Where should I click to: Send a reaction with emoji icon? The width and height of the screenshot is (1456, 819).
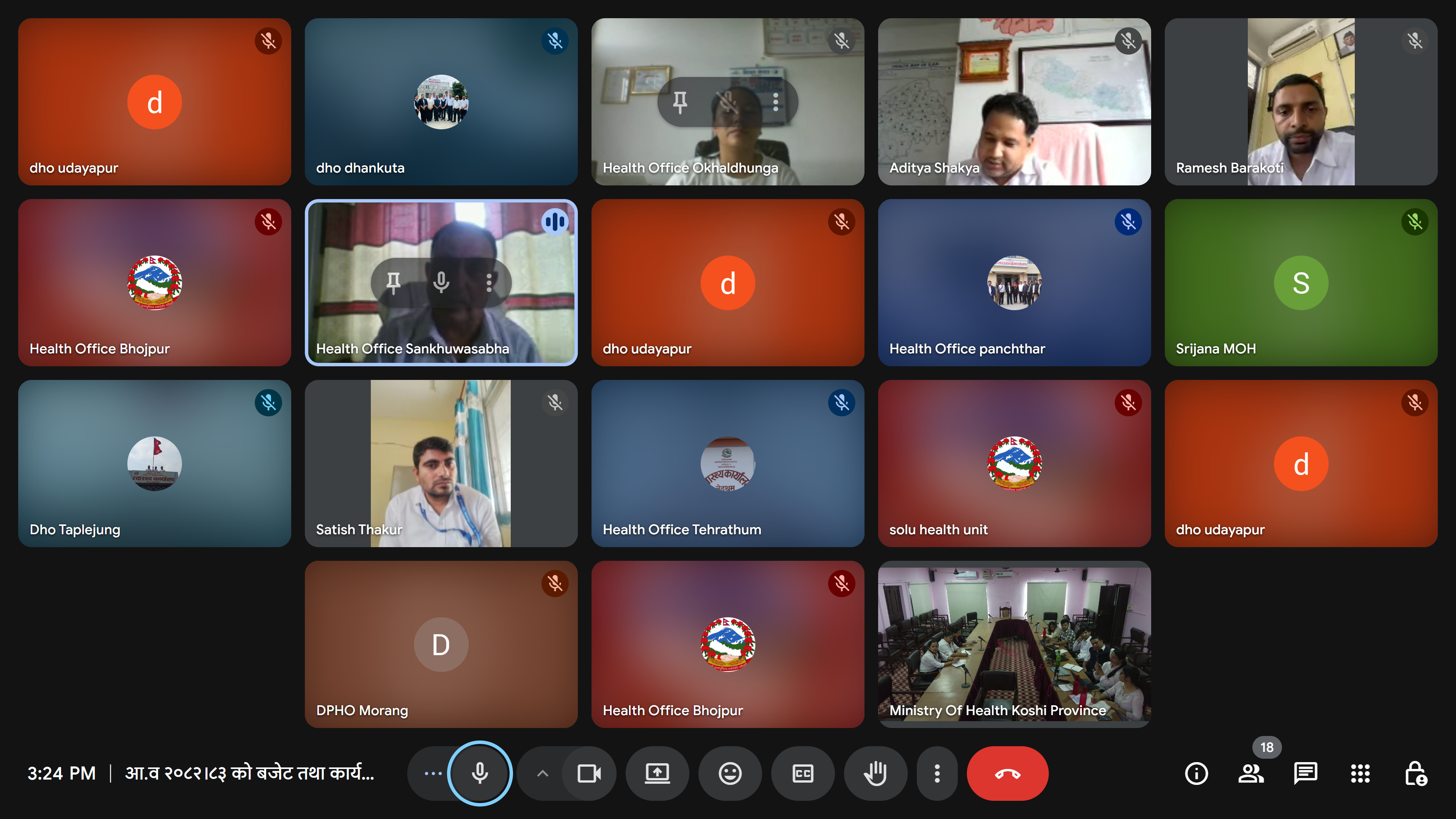730,773
